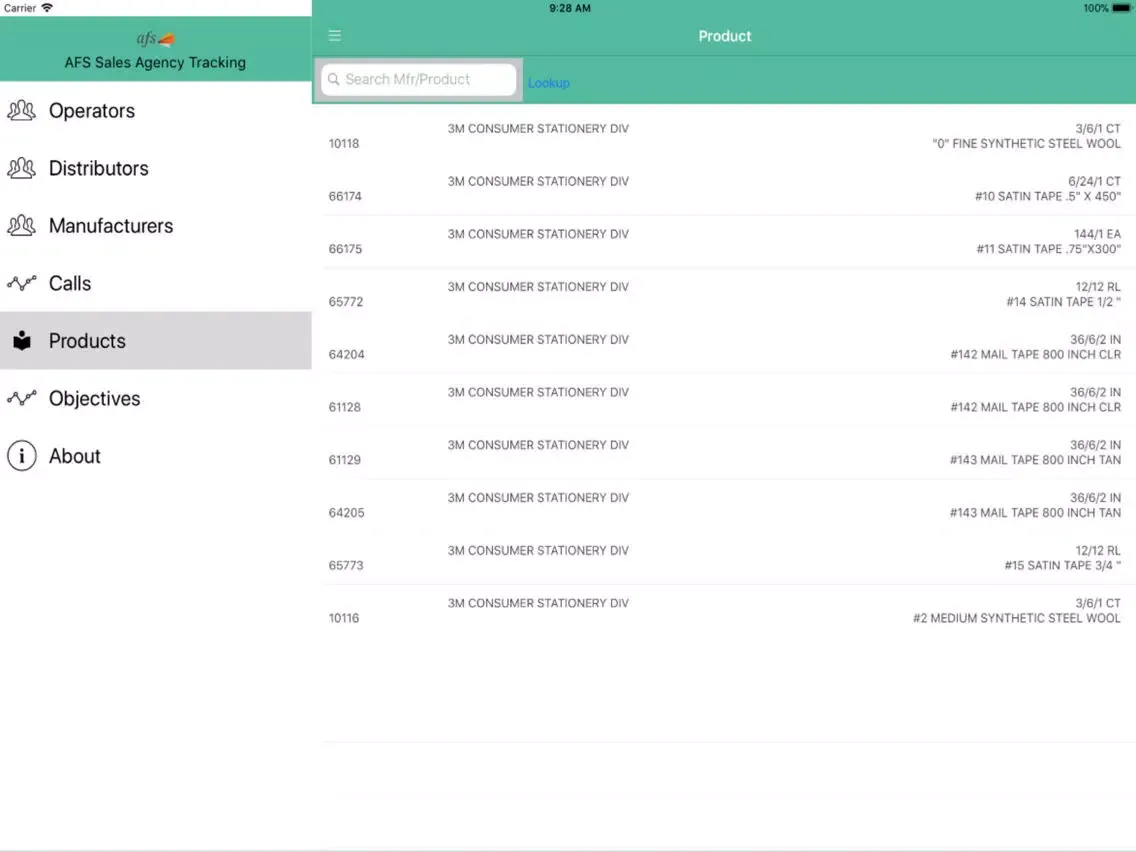Click manufacturer name in row 10118
The image size is (1136, 852).
point(538,128)
